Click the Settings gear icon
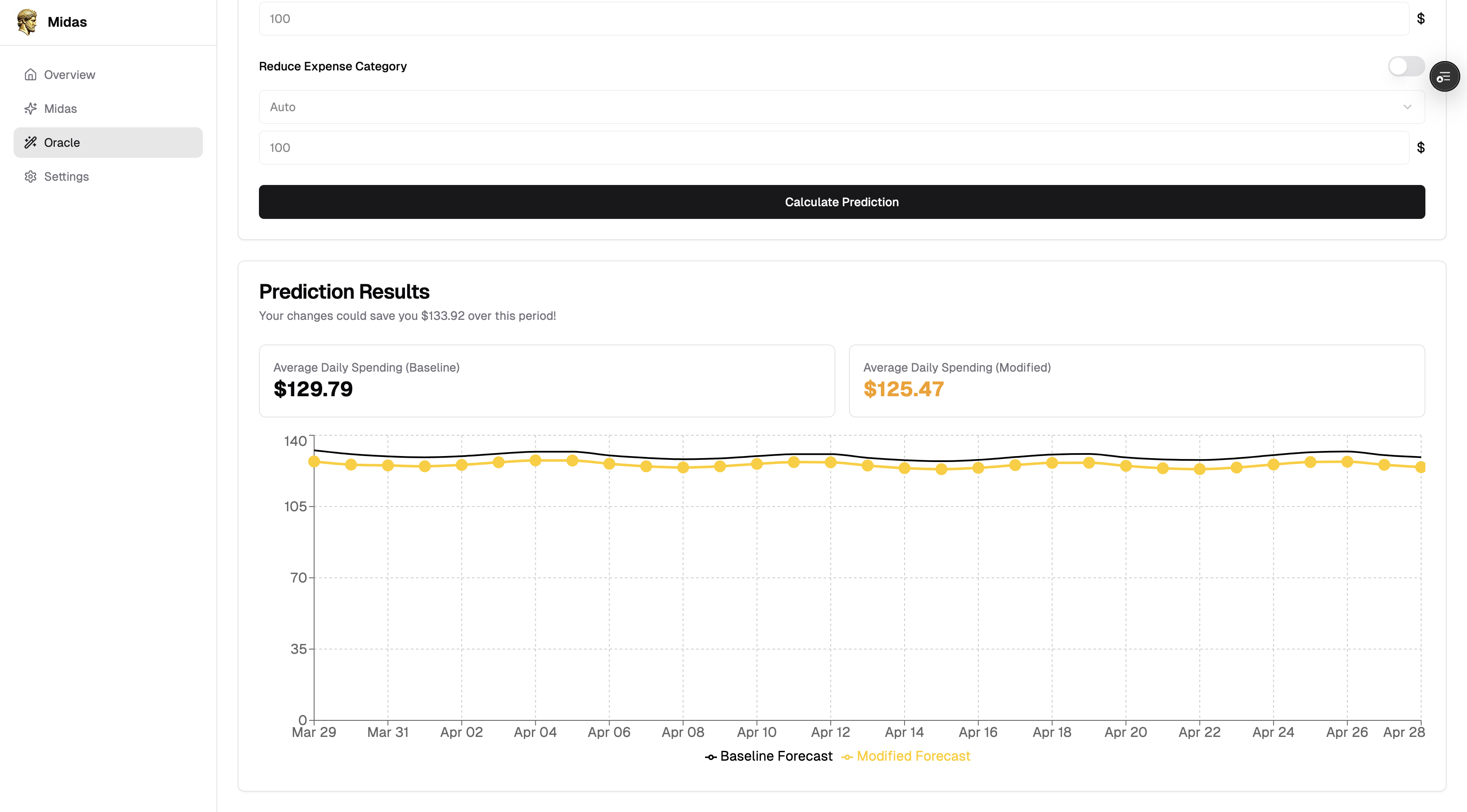 pyautogui.click(x=31, y=176)
